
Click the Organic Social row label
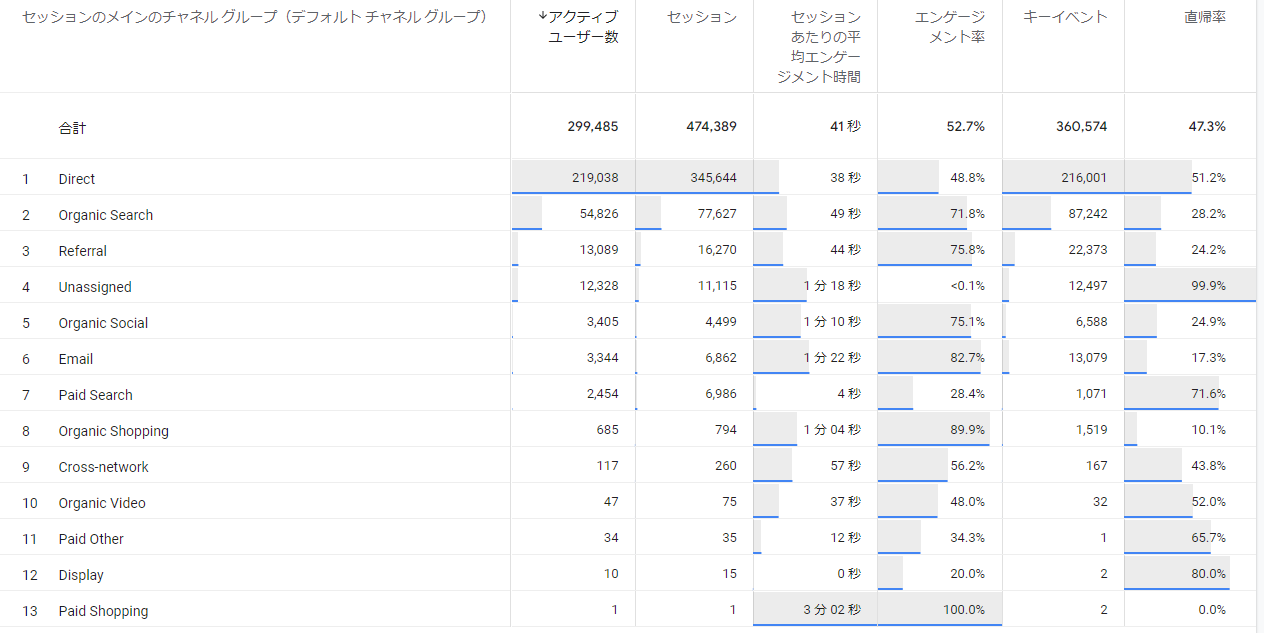pyautogui.click(x=103, y=323)
